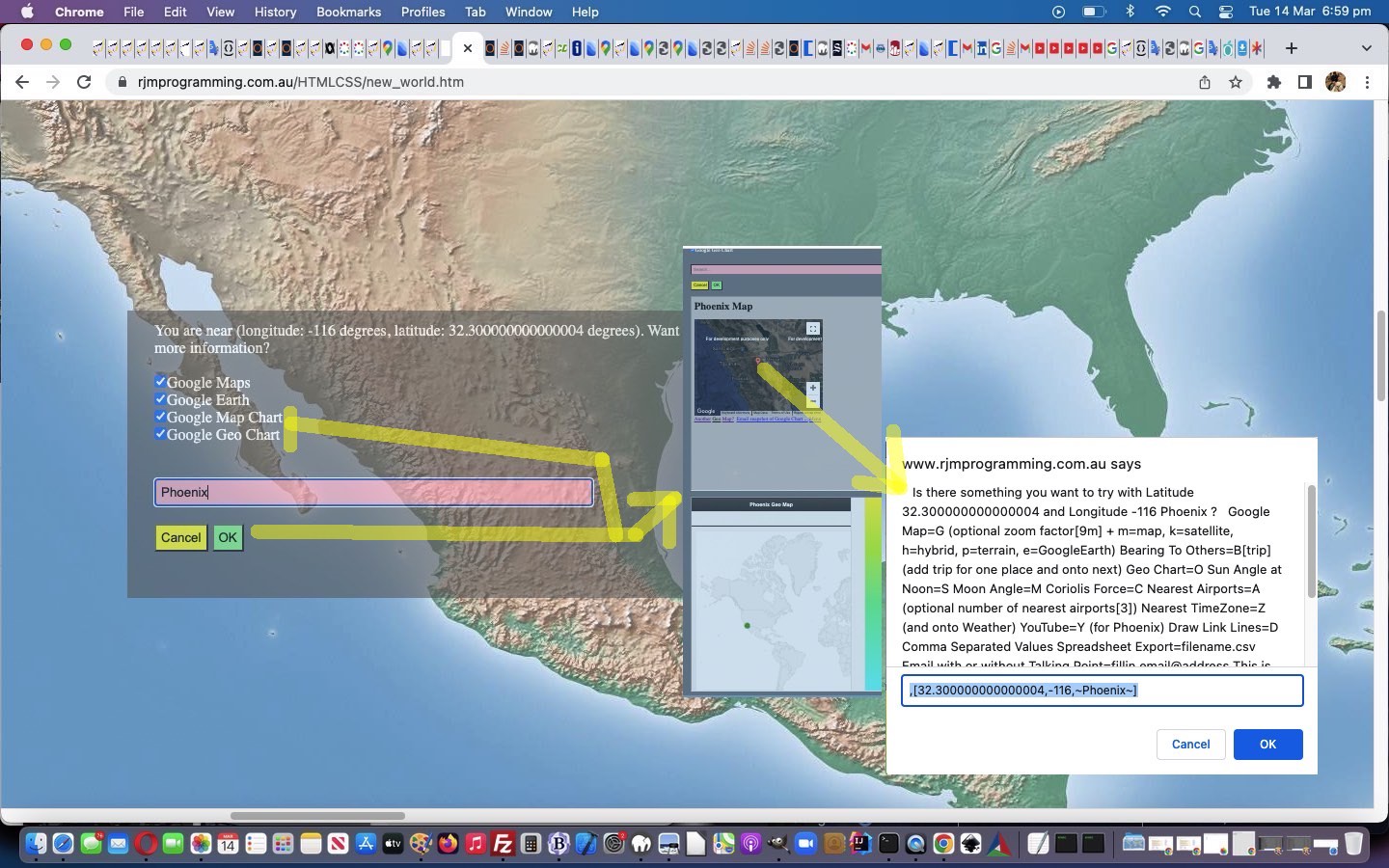Open the Apple menu

coord(26,12)
